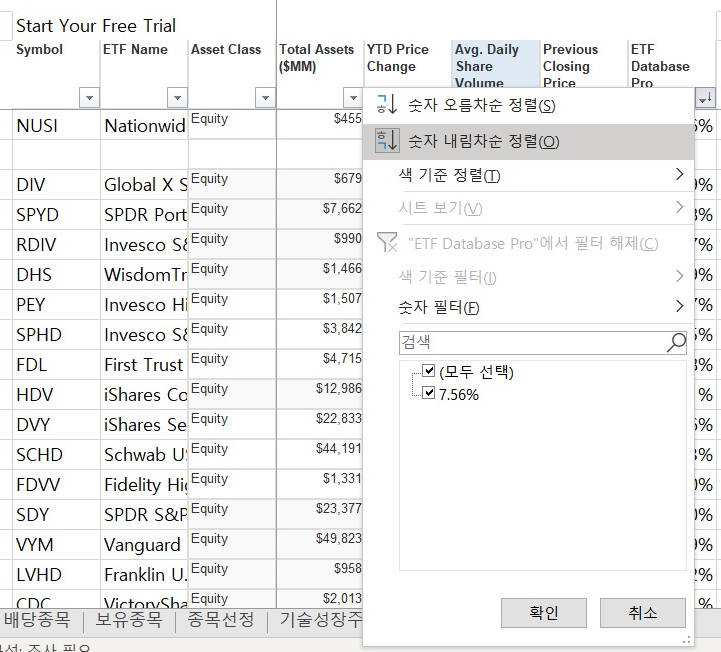The width and height of the screenshot is (721, 652).
Task: Select the NUSI symbol cell
Action: pyautogui.click(x=56, y=125)
